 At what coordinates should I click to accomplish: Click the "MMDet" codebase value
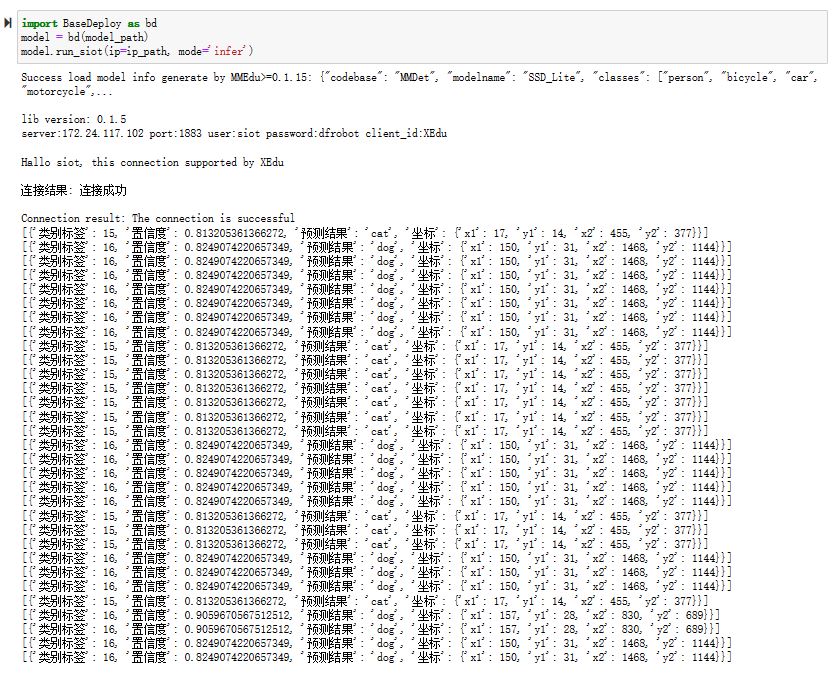point(415,77)
